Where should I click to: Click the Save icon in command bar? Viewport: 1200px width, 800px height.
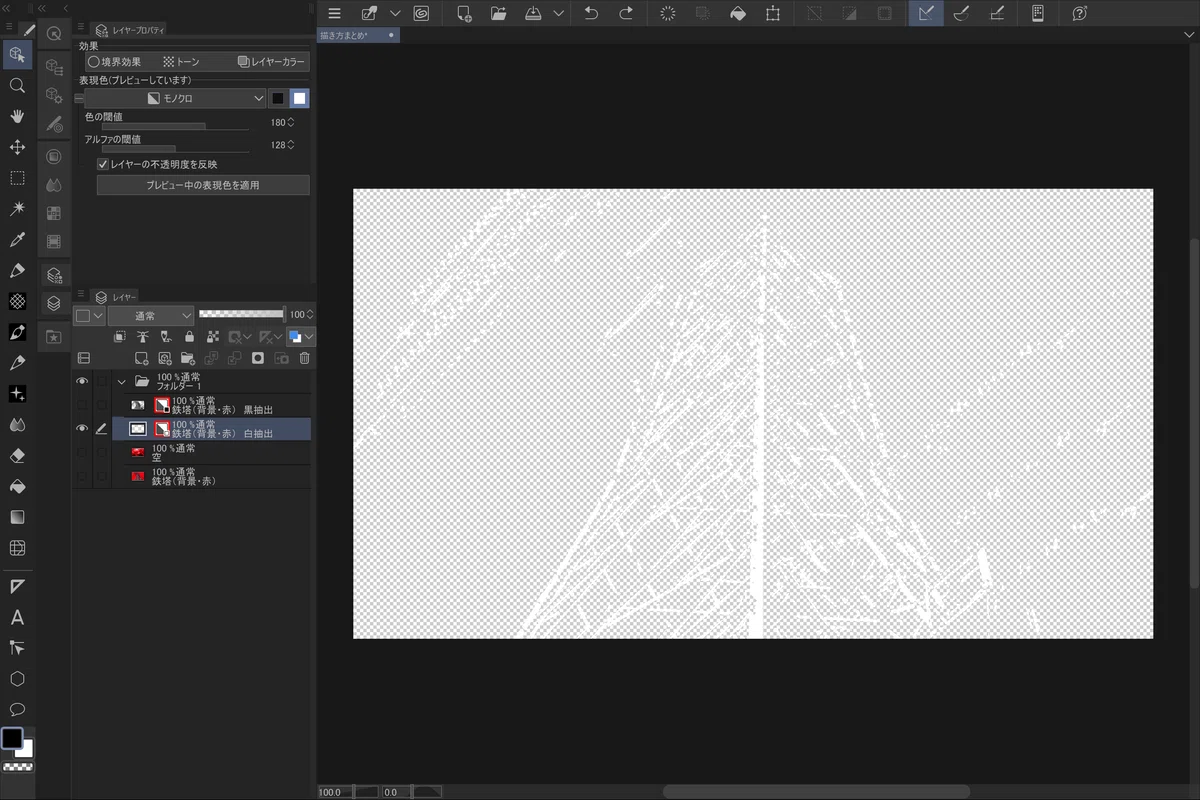pyautogui.click(x=533, y=13)
